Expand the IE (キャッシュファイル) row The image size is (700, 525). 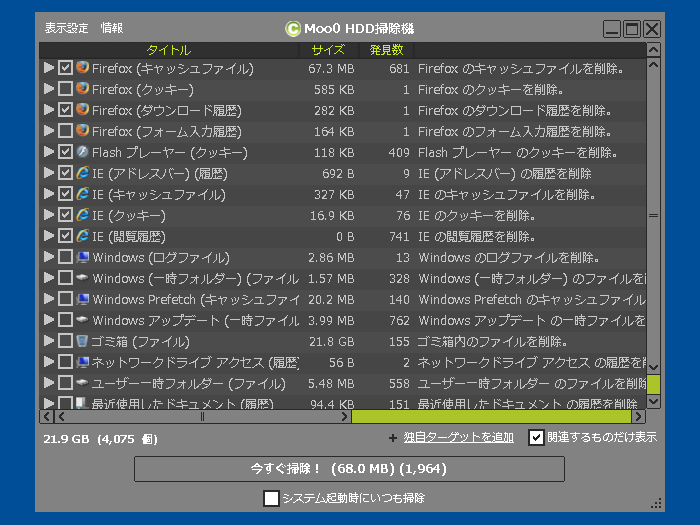click(49, 194)
